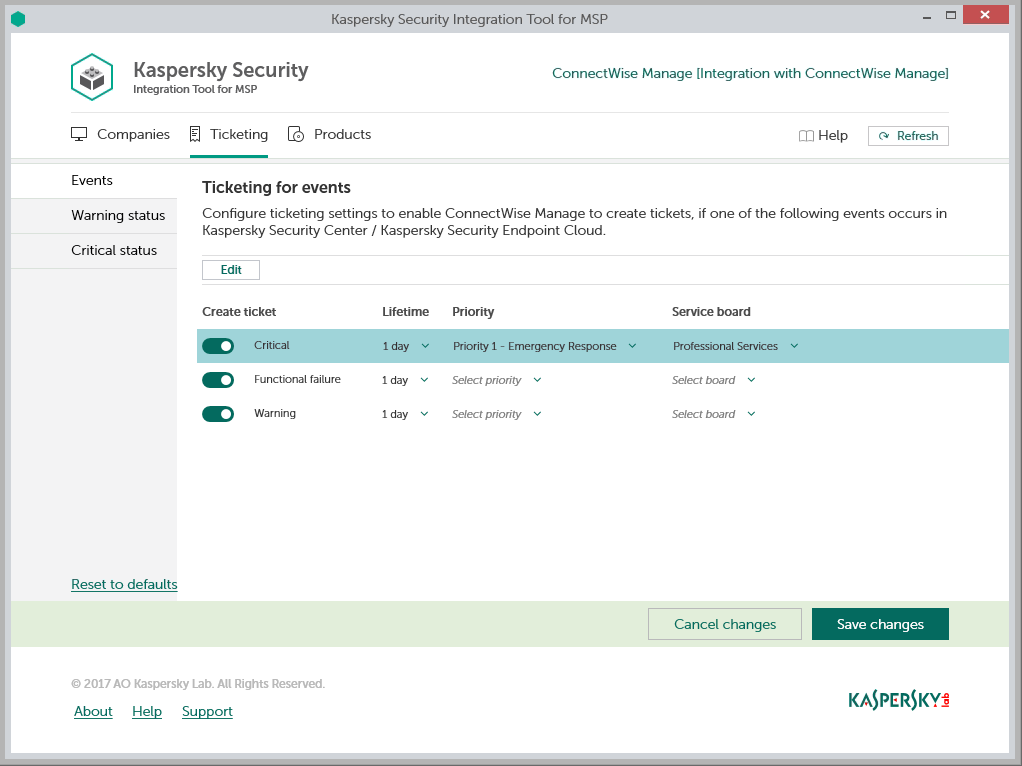The height and width of the screenshot is (766, 1022).
Task: Click the Ticketing clipboard icon
Action: pyautogui.click(x=196, y=134)
